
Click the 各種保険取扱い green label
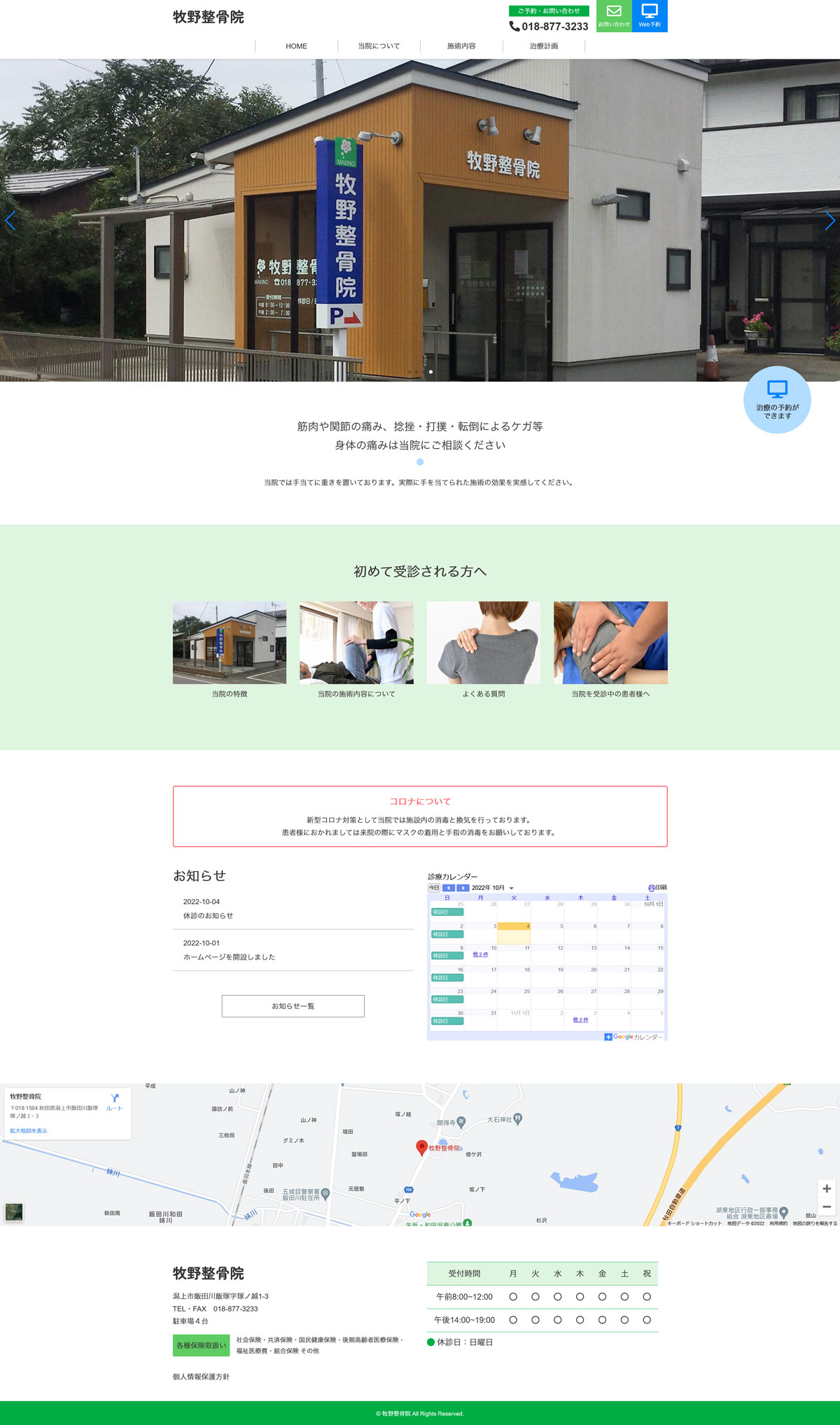point(201,1345)
